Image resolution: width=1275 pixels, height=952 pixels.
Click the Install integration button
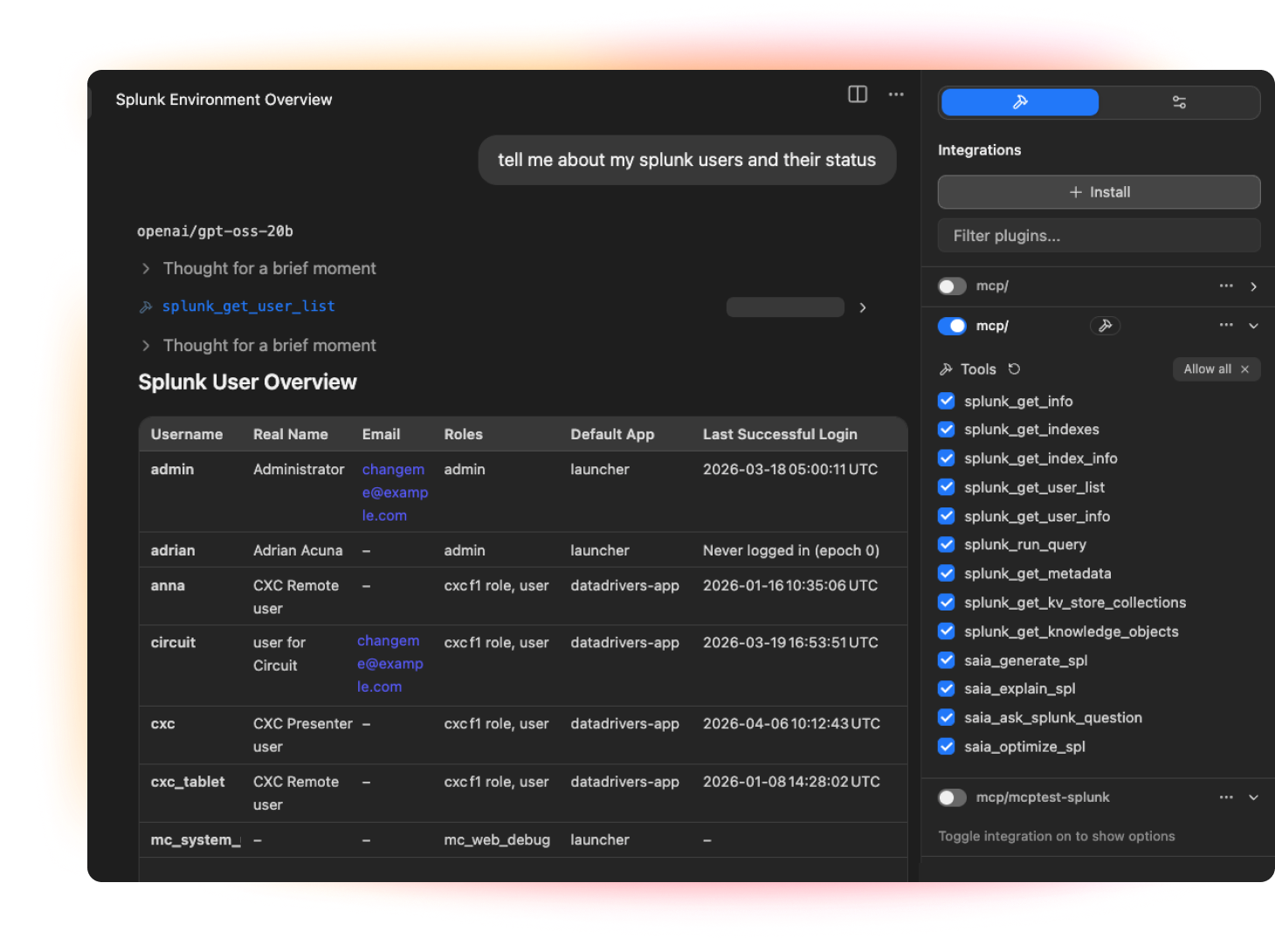coord(1099,192)
